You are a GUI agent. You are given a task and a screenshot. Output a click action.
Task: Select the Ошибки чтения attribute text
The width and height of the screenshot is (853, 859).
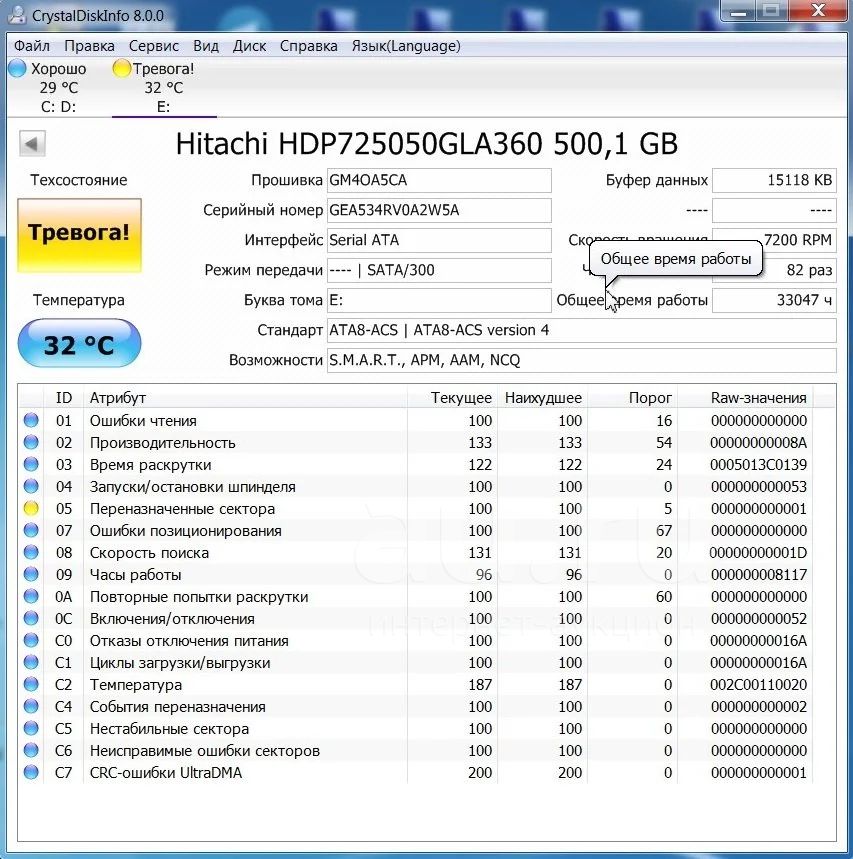click(143, 421)
